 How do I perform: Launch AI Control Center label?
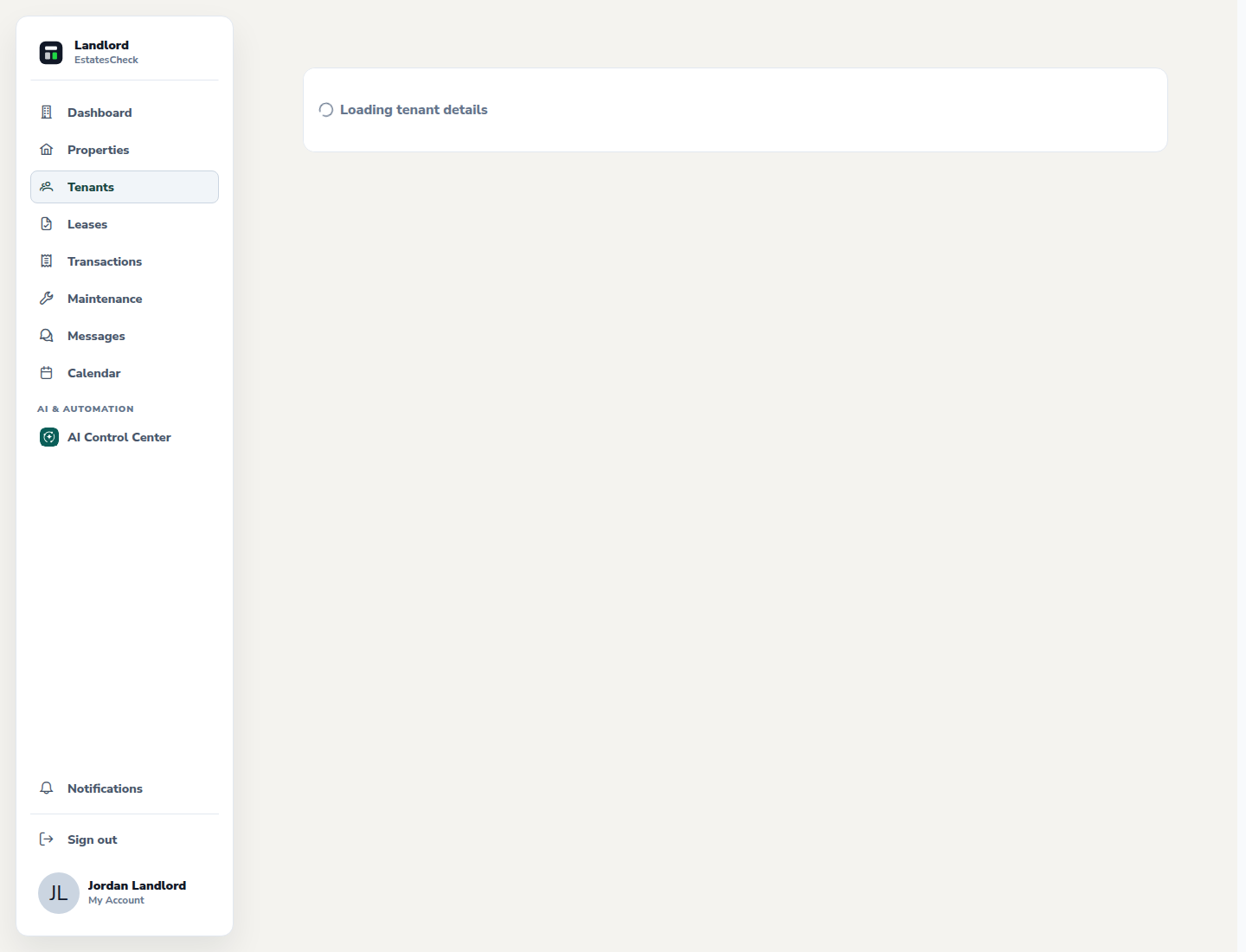pos(119,437)
